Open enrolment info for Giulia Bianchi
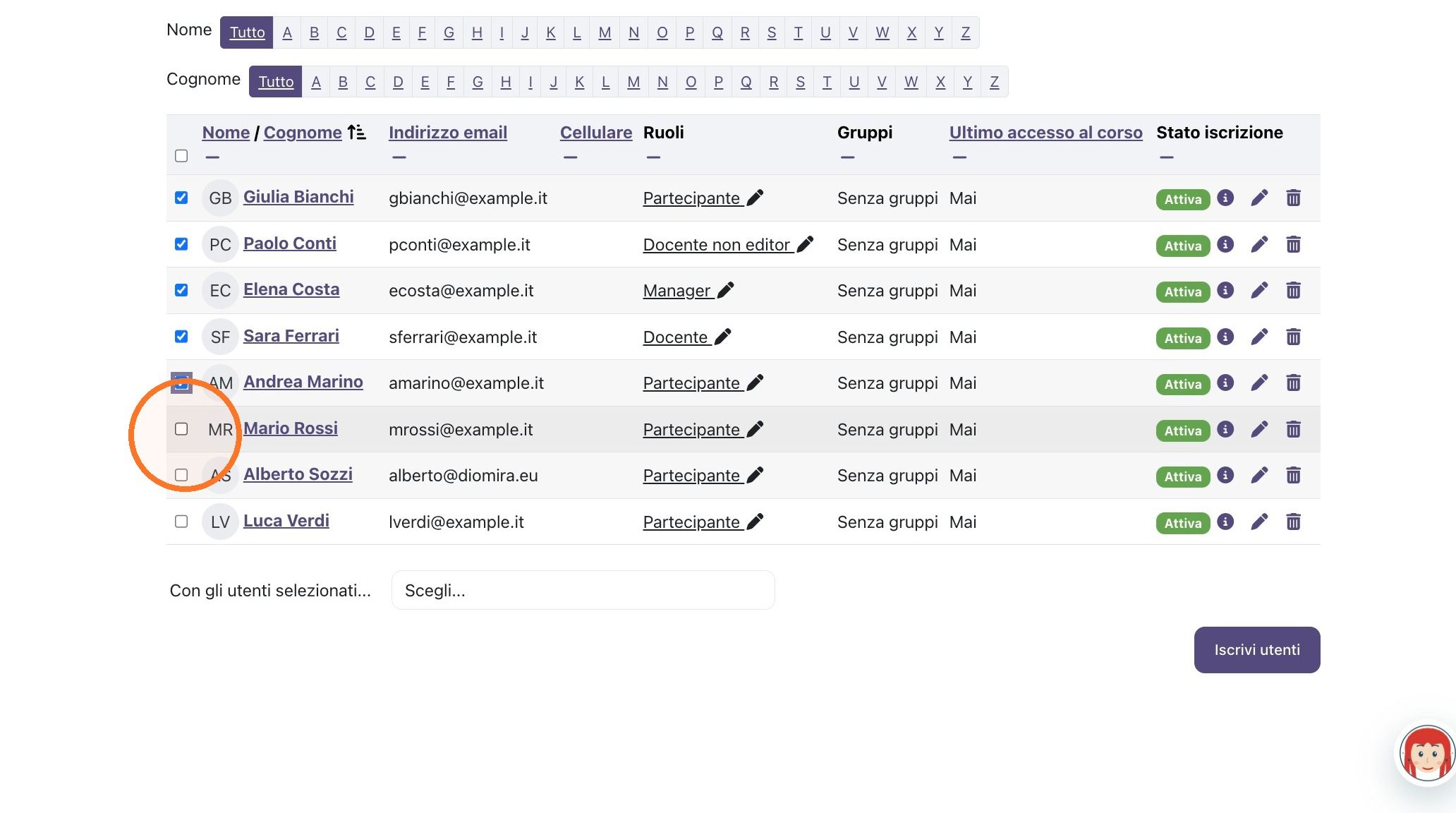The height and width of the screenshot is (813, 1456). (1225, 198)
